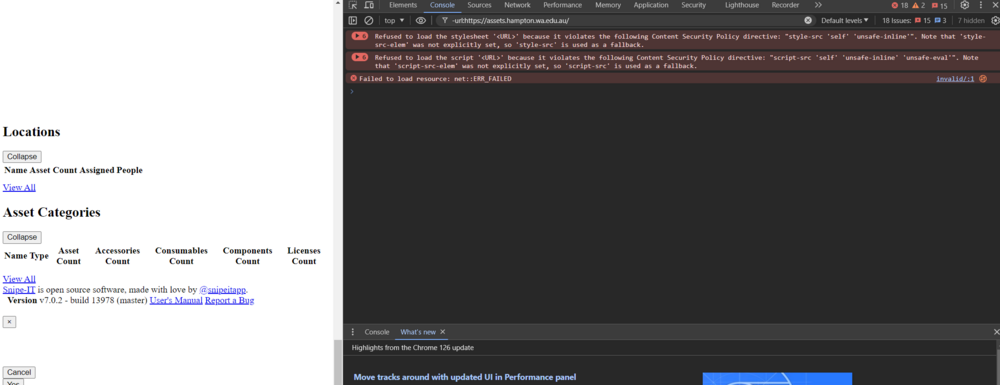Switch to the Sources tab
Viewport: 1000px width, 385px height.
point(479,5)
